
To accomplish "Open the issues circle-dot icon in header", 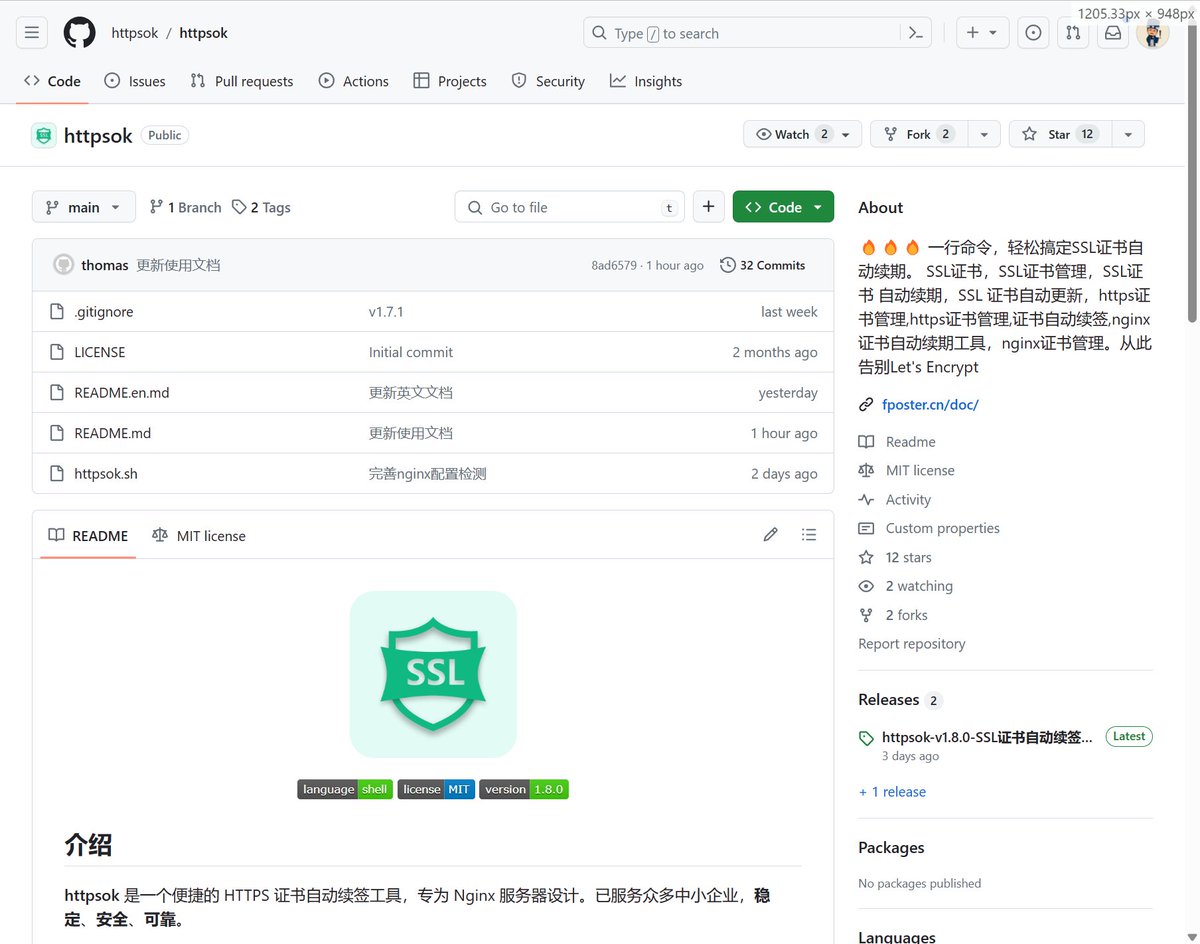I will (x=1033, y=33).
